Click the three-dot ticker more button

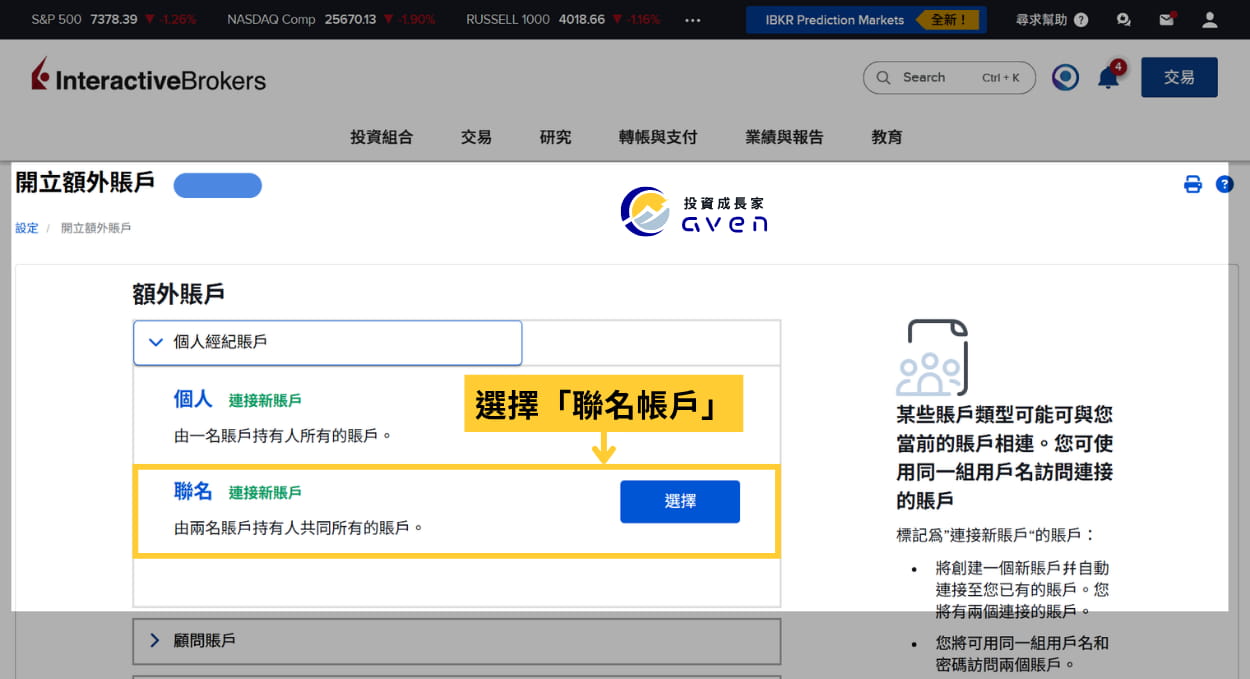click(x=693, y=19)
